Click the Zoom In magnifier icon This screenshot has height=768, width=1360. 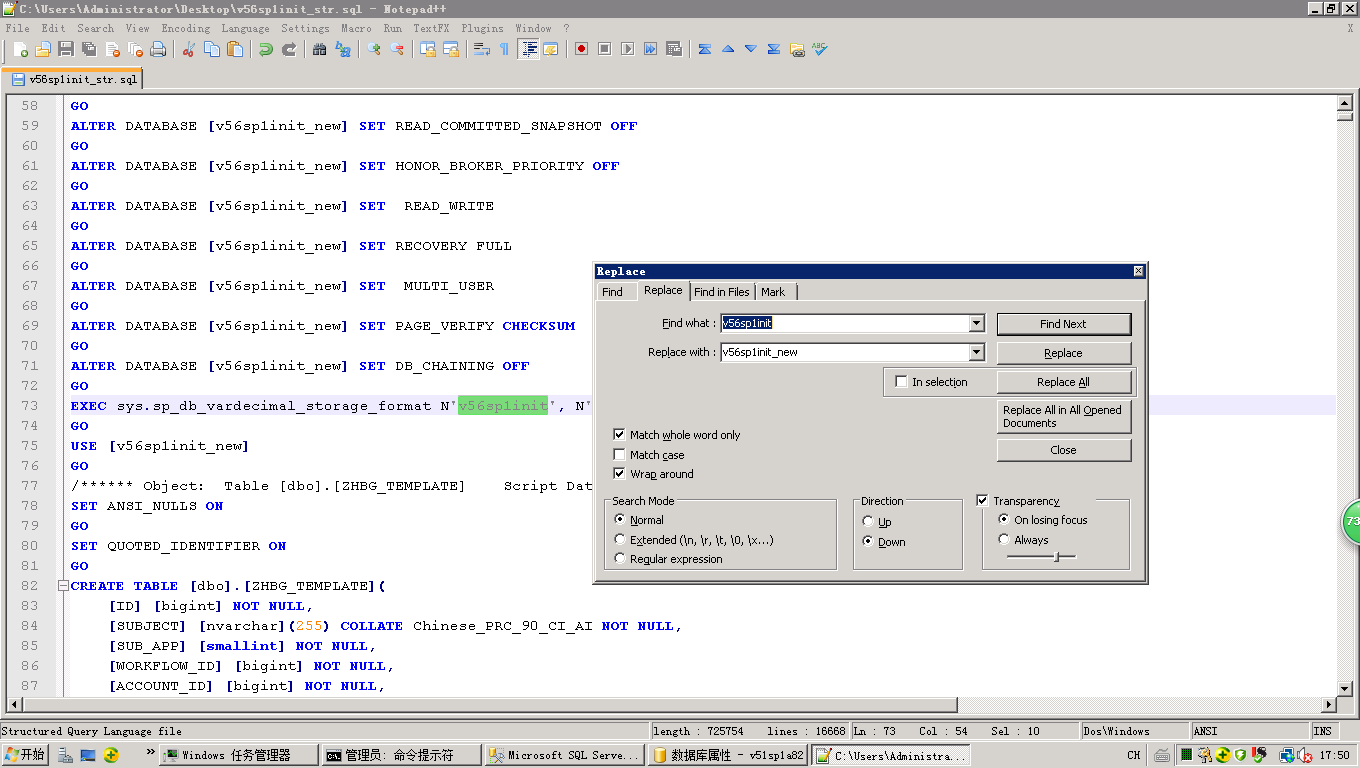[x=374, y=49]
